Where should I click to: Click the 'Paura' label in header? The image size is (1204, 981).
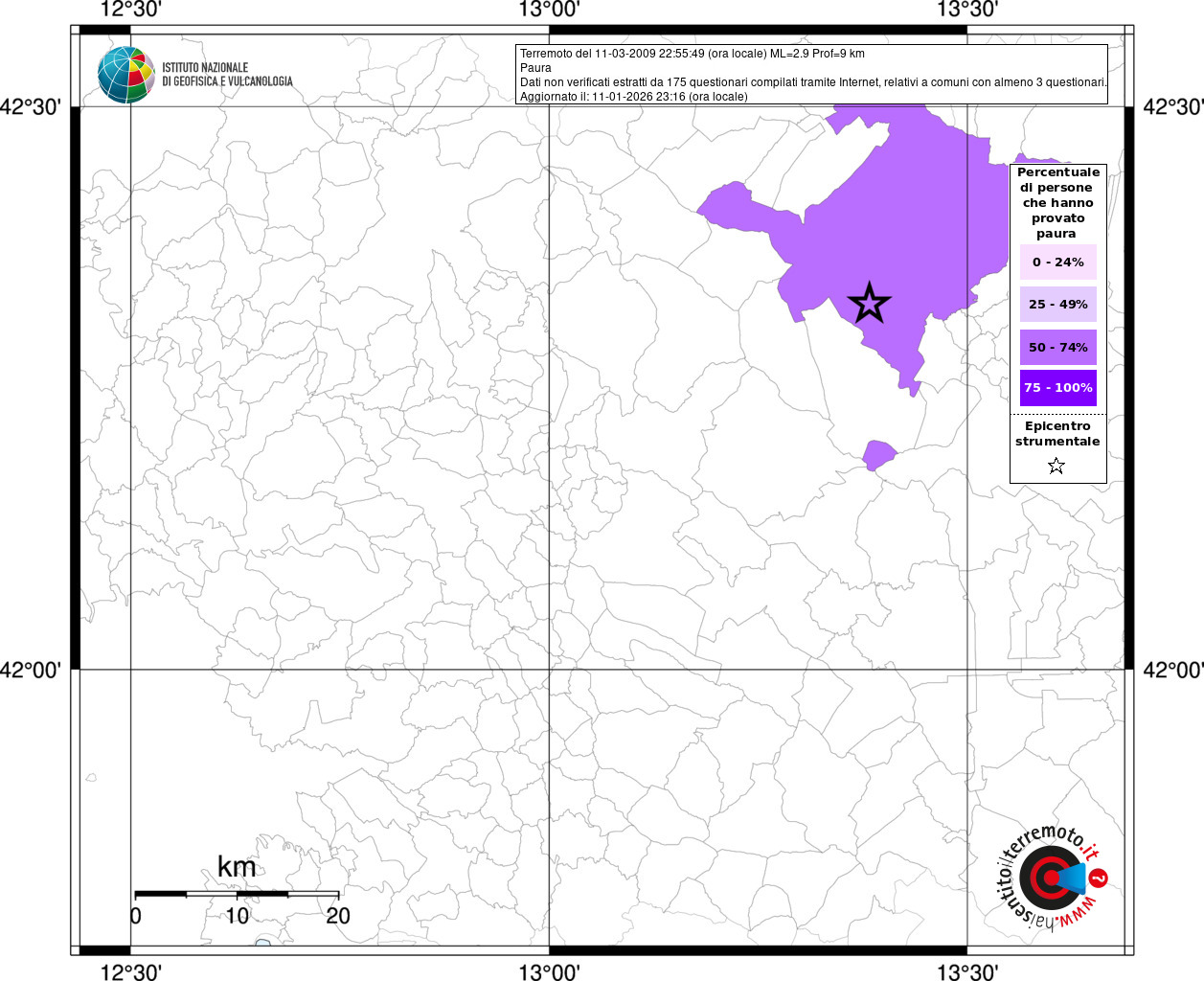[536, 68]
